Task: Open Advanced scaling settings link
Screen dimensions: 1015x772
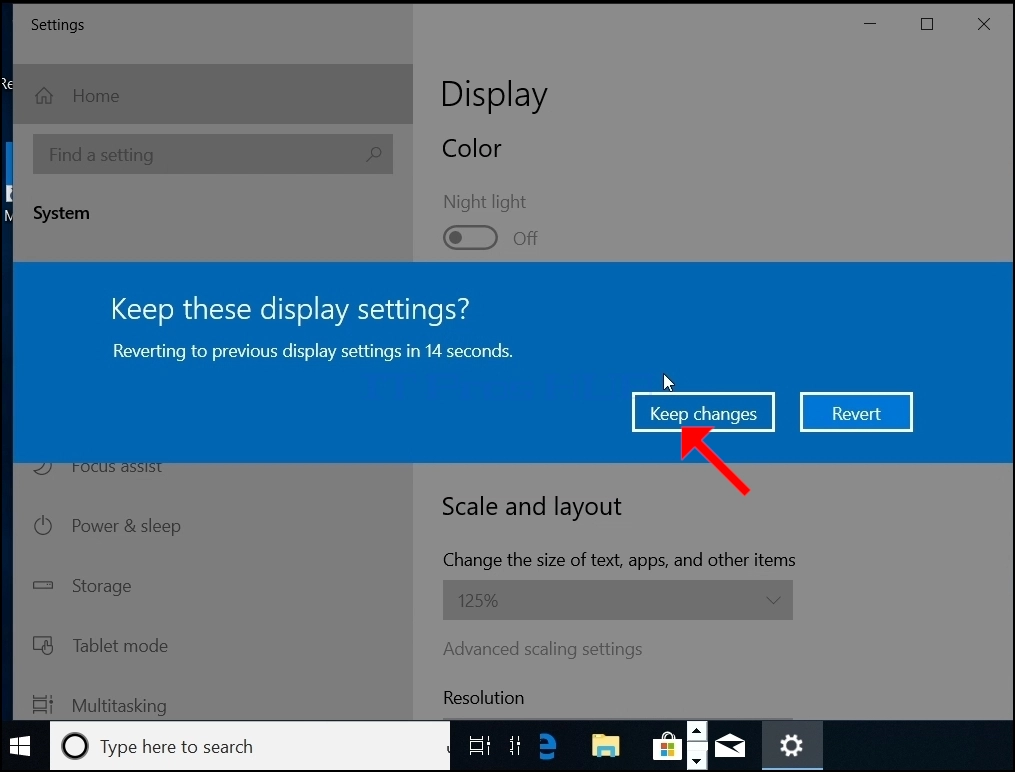Action: (x=542, y=648)
